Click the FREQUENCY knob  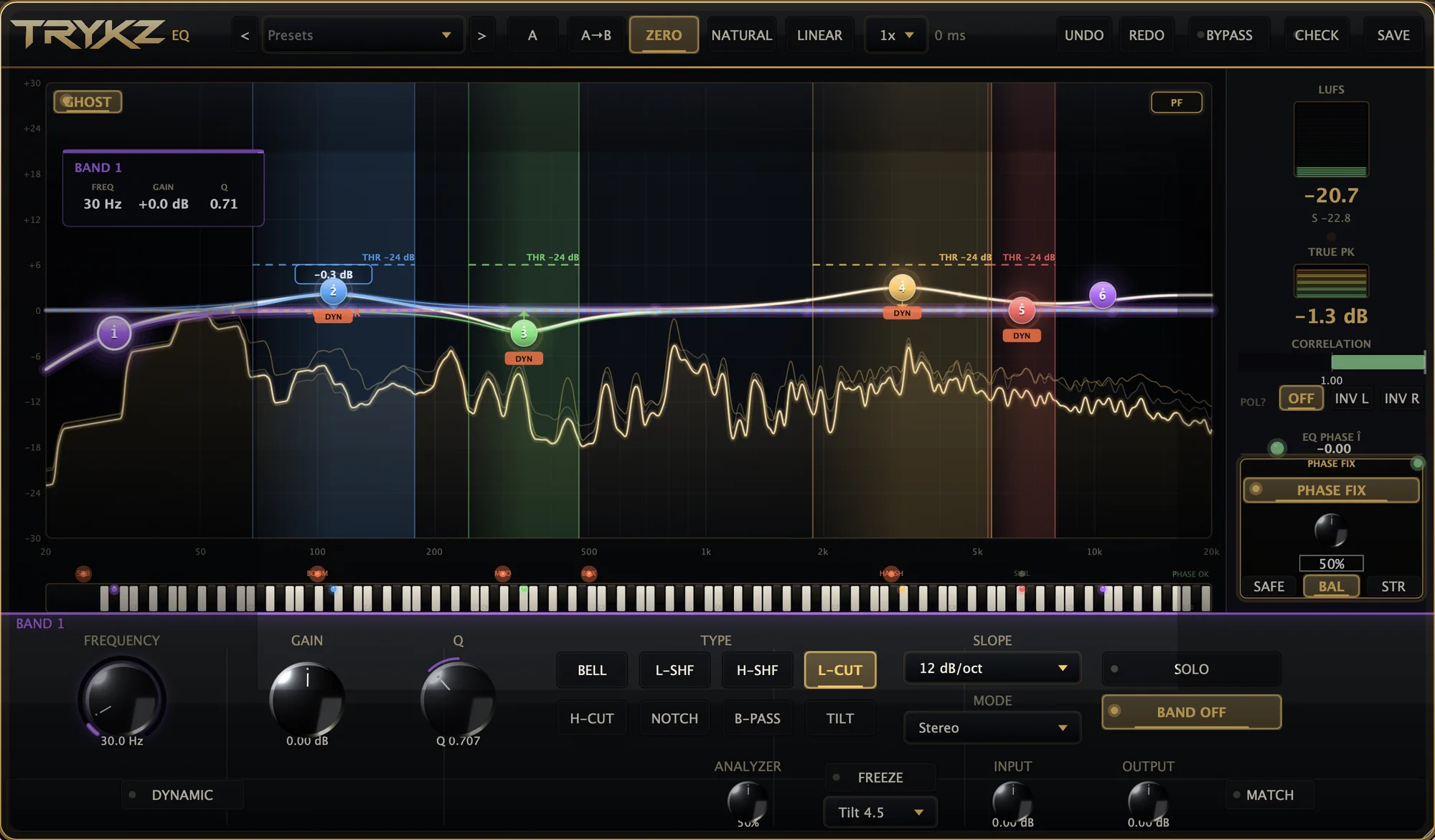(122, 699)
